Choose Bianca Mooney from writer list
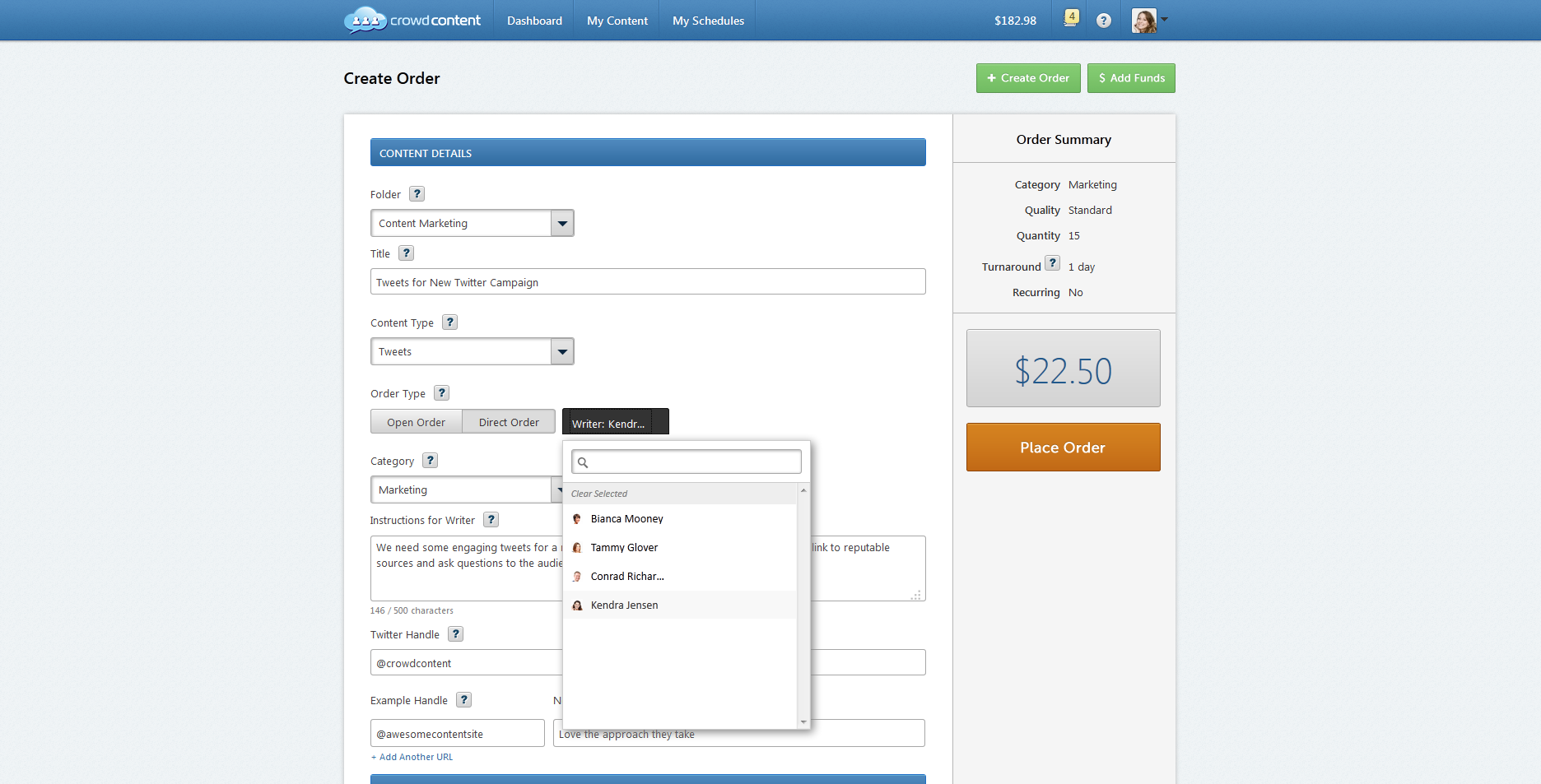Viewport: 1541px width, 784px height. 626,519
